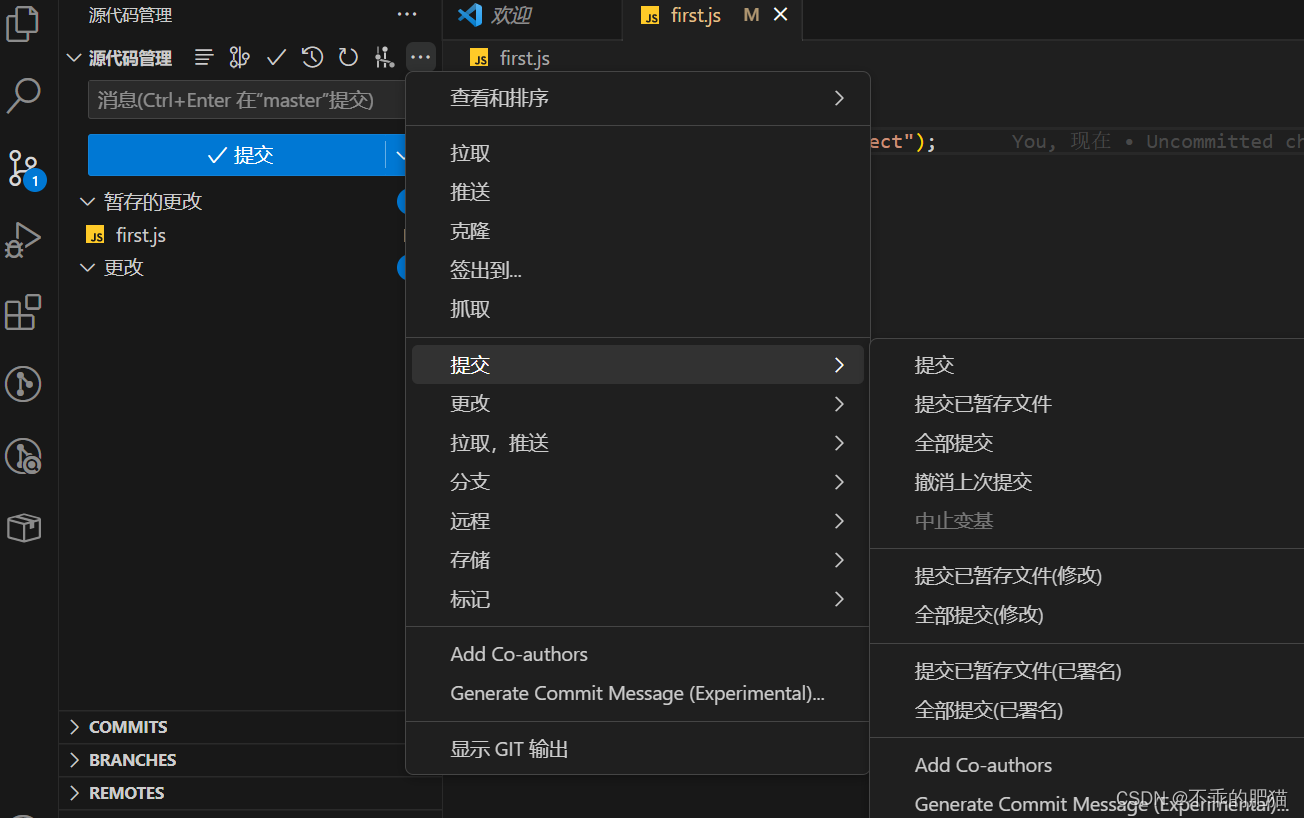Collapse the 更改 group

[87, 268]
